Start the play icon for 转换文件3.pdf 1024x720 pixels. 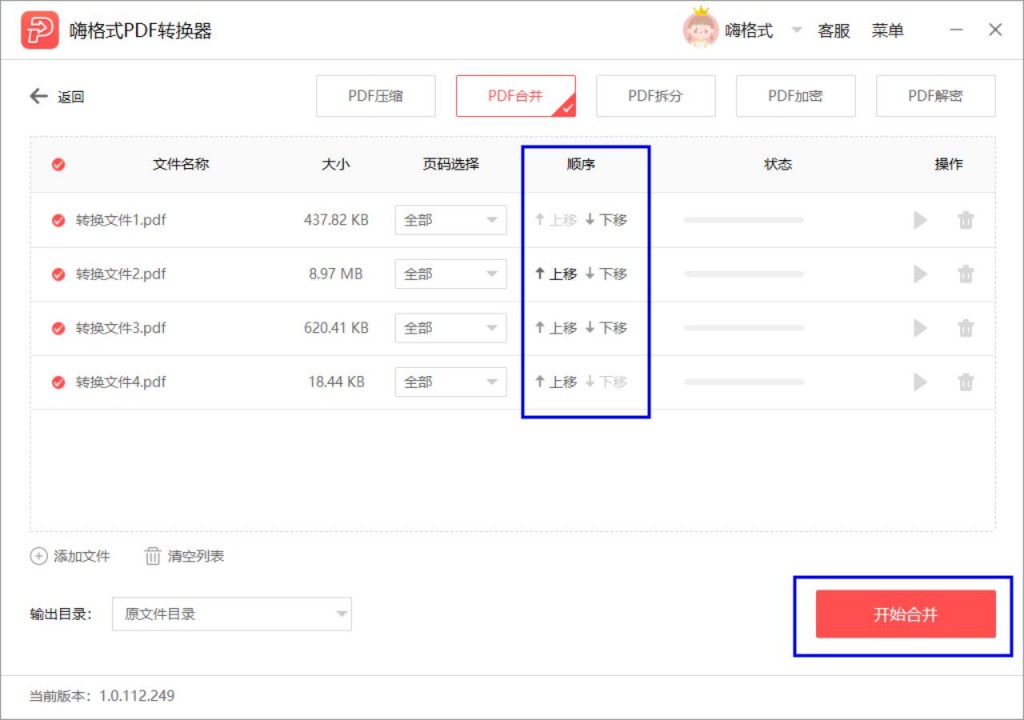point(920,328)
